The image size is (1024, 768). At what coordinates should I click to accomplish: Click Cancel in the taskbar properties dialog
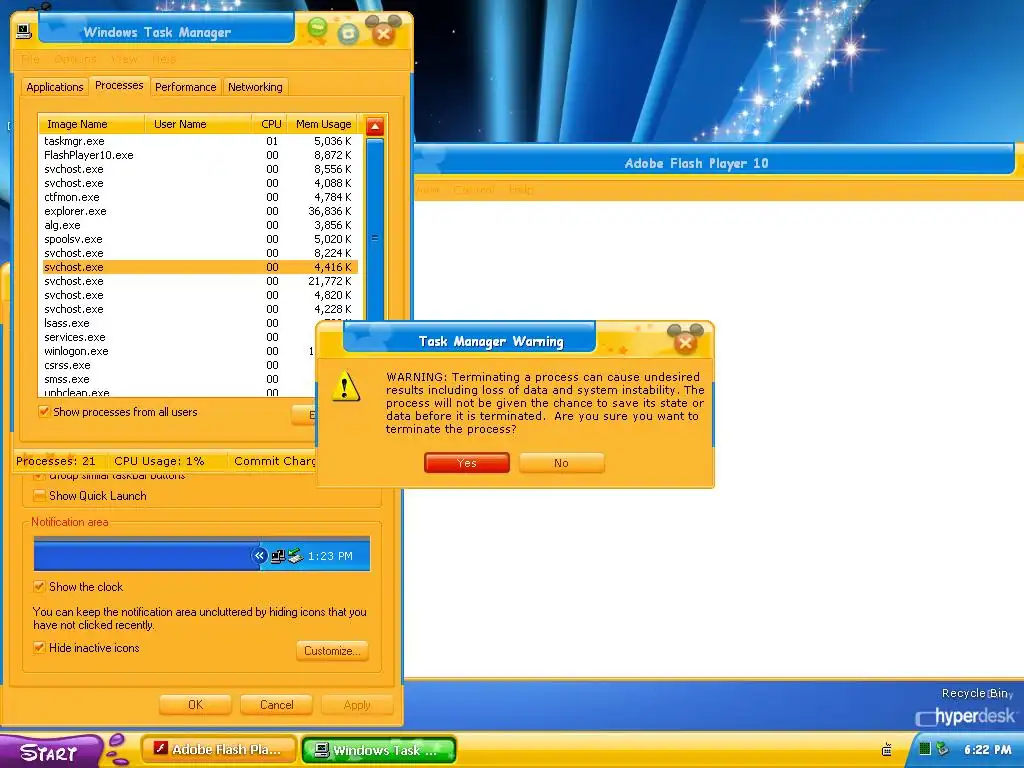[276, 705]
